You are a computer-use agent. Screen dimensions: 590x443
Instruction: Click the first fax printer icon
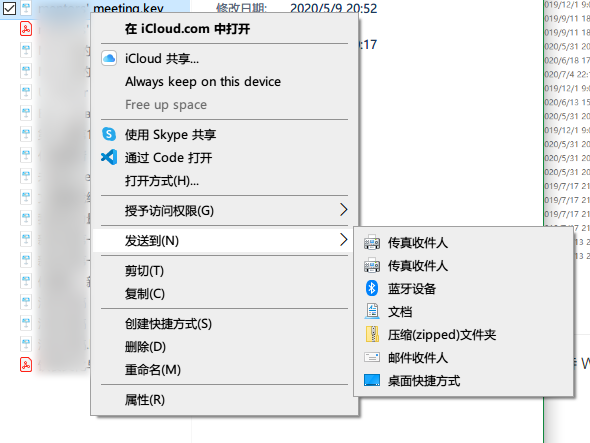click(x=372, y=242)
